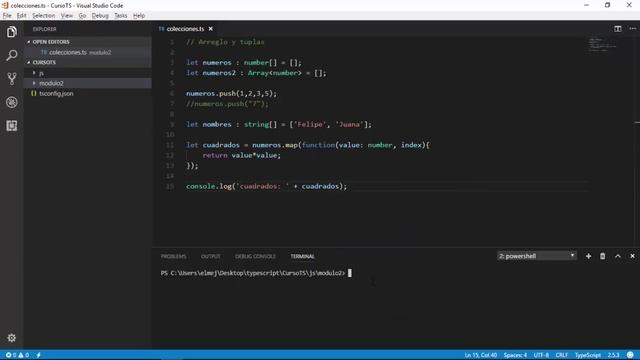640x360 pixels.
Task: Kill the terminal with trash icon
Action: pos(602,256)
